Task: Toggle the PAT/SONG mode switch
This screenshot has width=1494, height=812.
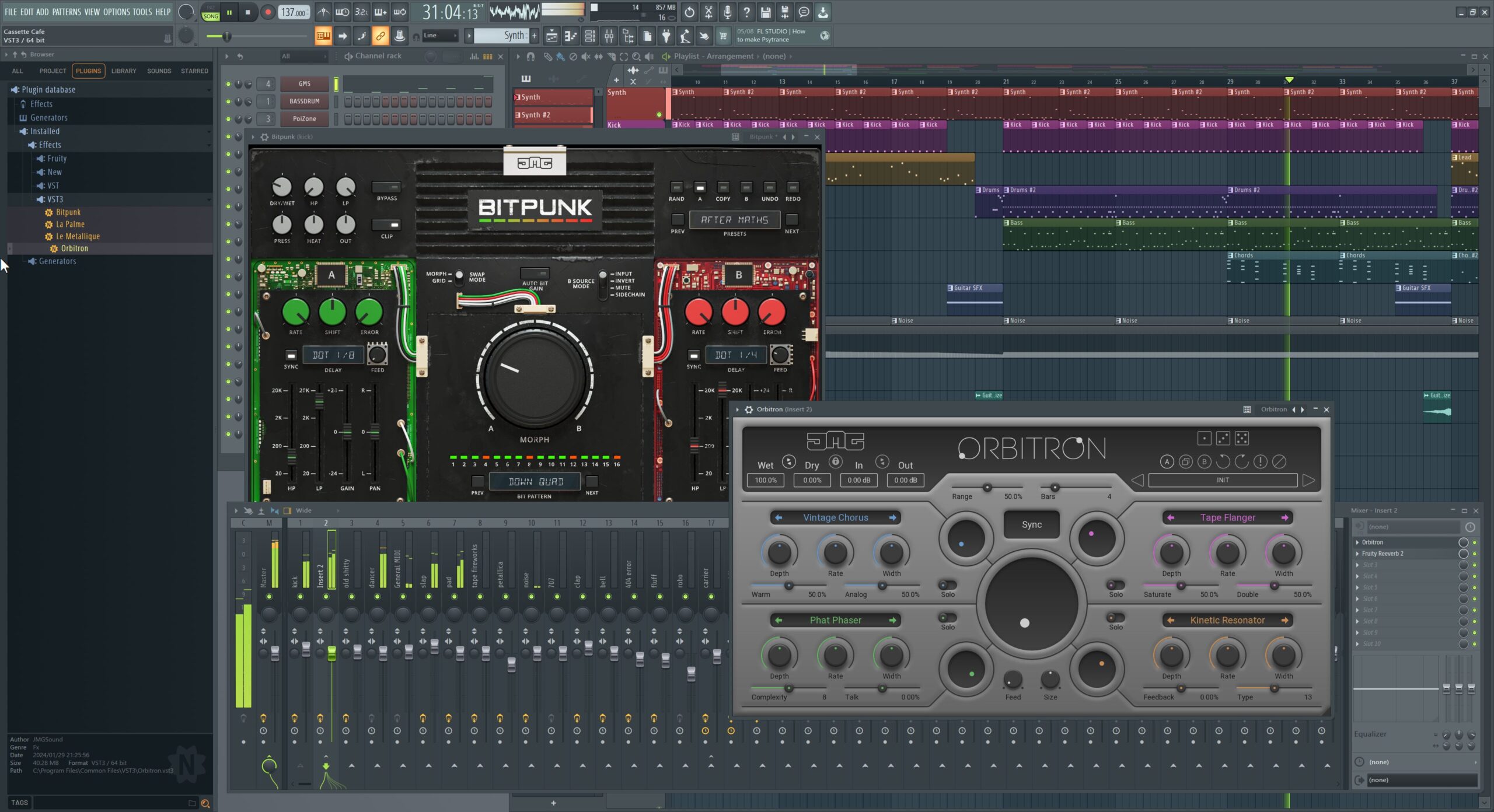Action: tap(211, 12)
